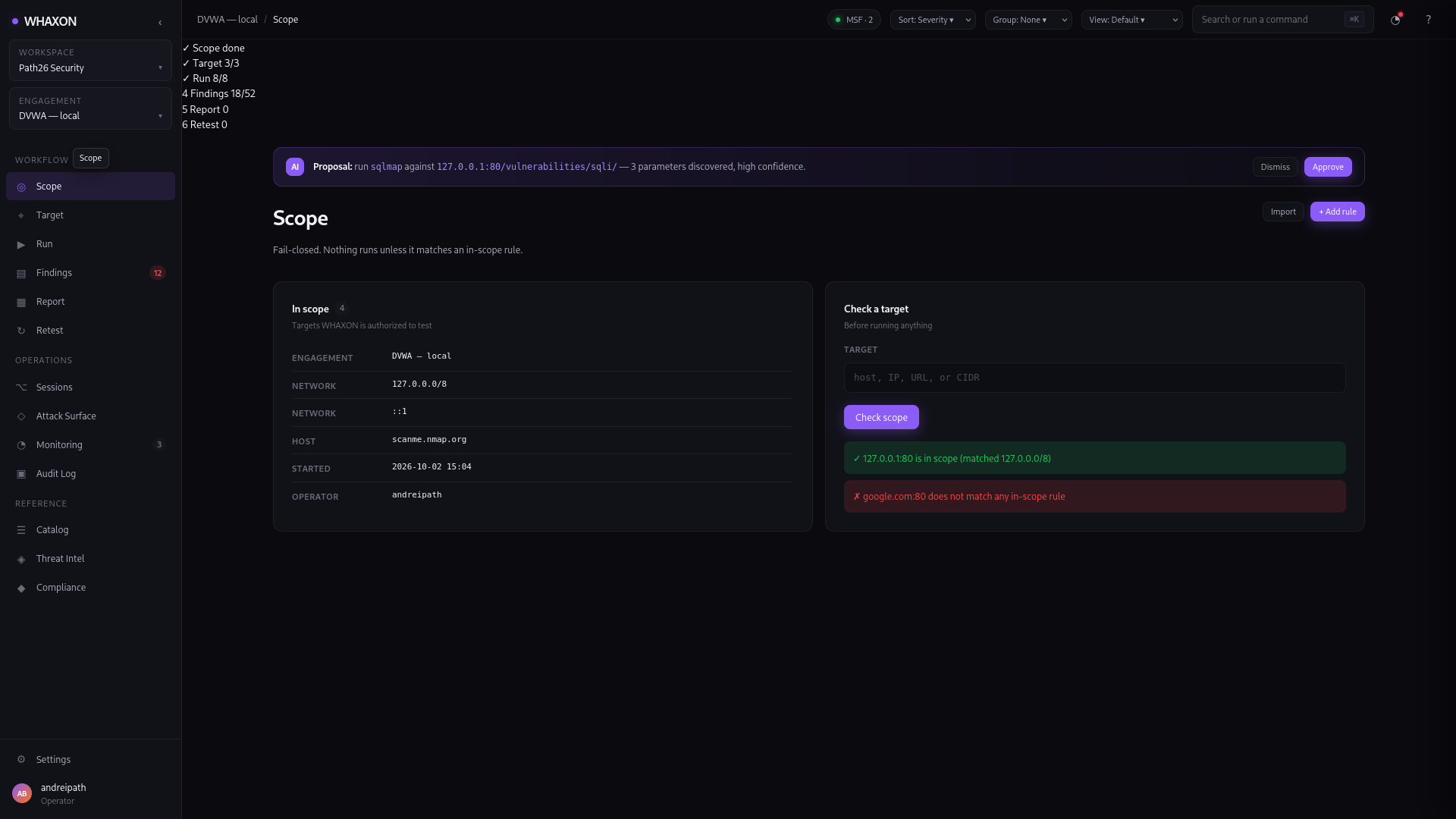The height and width of the screenshot is (819, 1456).
Task: Click the Findings list icon
Action: [21, 273]
